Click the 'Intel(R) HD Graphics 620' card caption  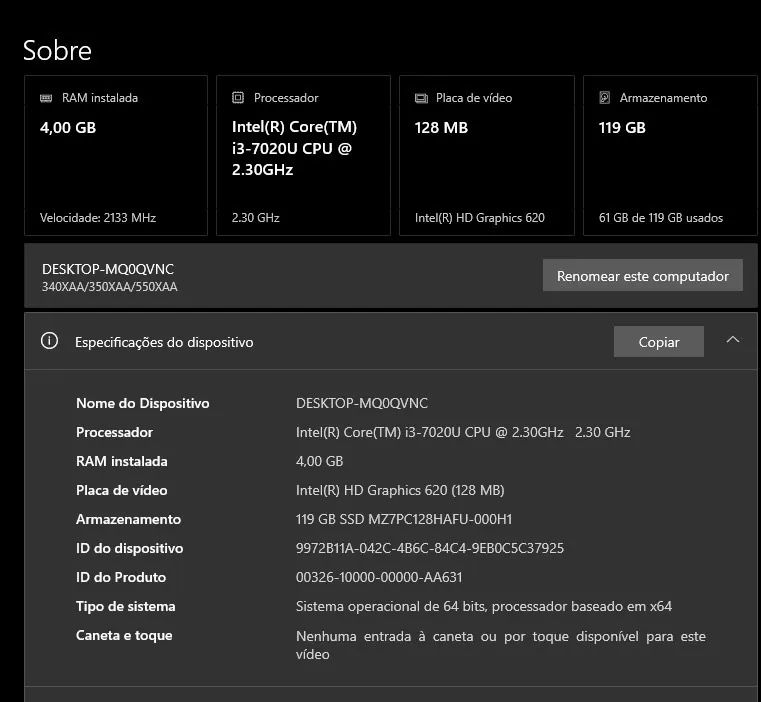pos(480,218)
